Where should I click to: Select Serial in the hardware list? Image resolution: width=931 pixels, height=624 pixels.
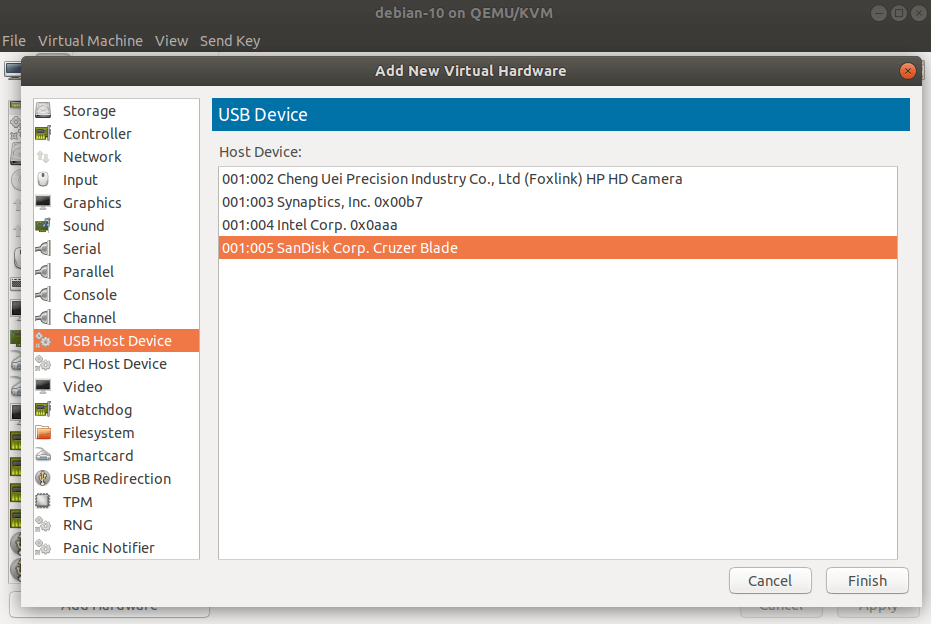click(x=116, y=249)
